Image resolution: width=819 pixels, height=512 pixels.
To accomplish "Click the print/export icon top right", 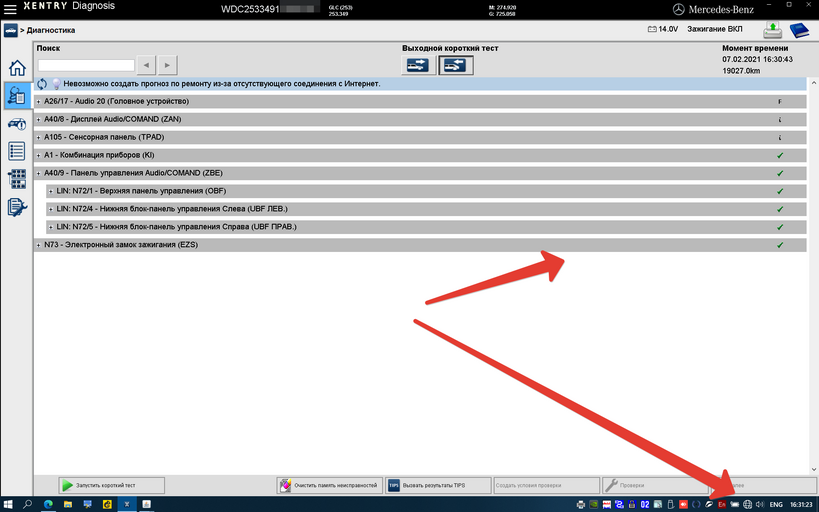I will click(x=773, y=30).
